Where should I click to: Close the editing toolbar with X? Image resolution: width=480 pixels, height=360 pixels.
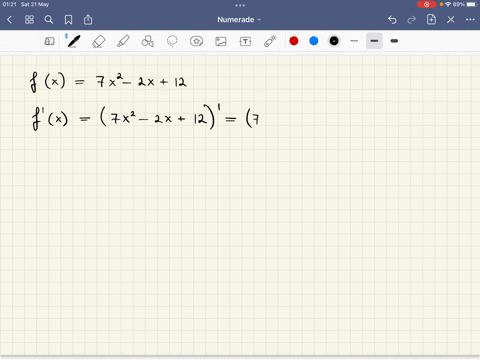pyautogui.click(x=451, y=20)
